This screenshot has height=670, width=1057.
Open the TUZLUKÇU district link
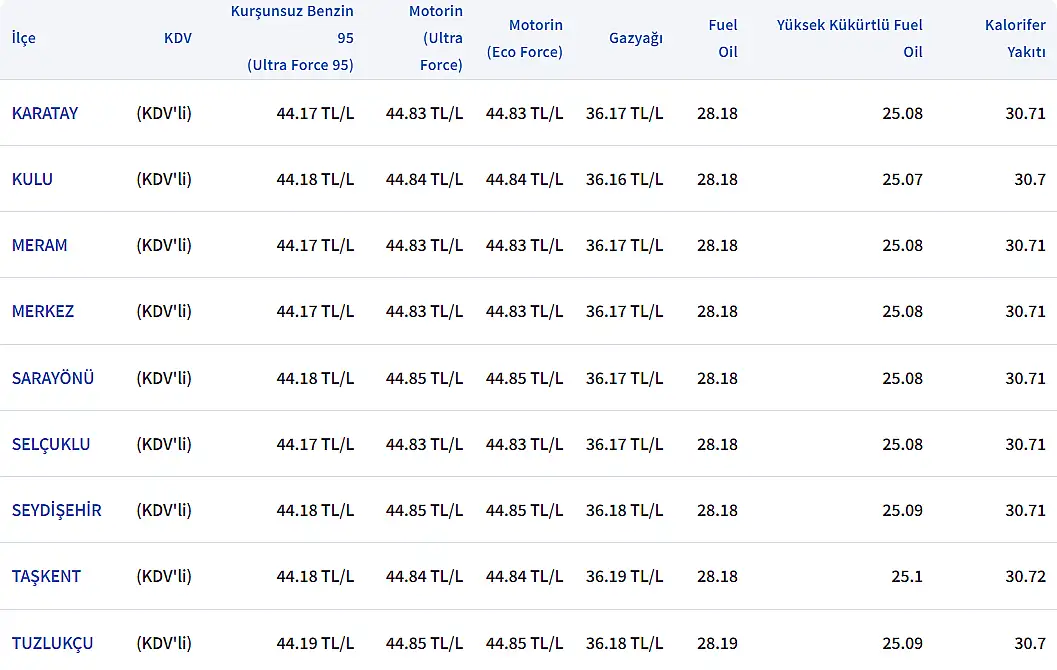(53, 643)
